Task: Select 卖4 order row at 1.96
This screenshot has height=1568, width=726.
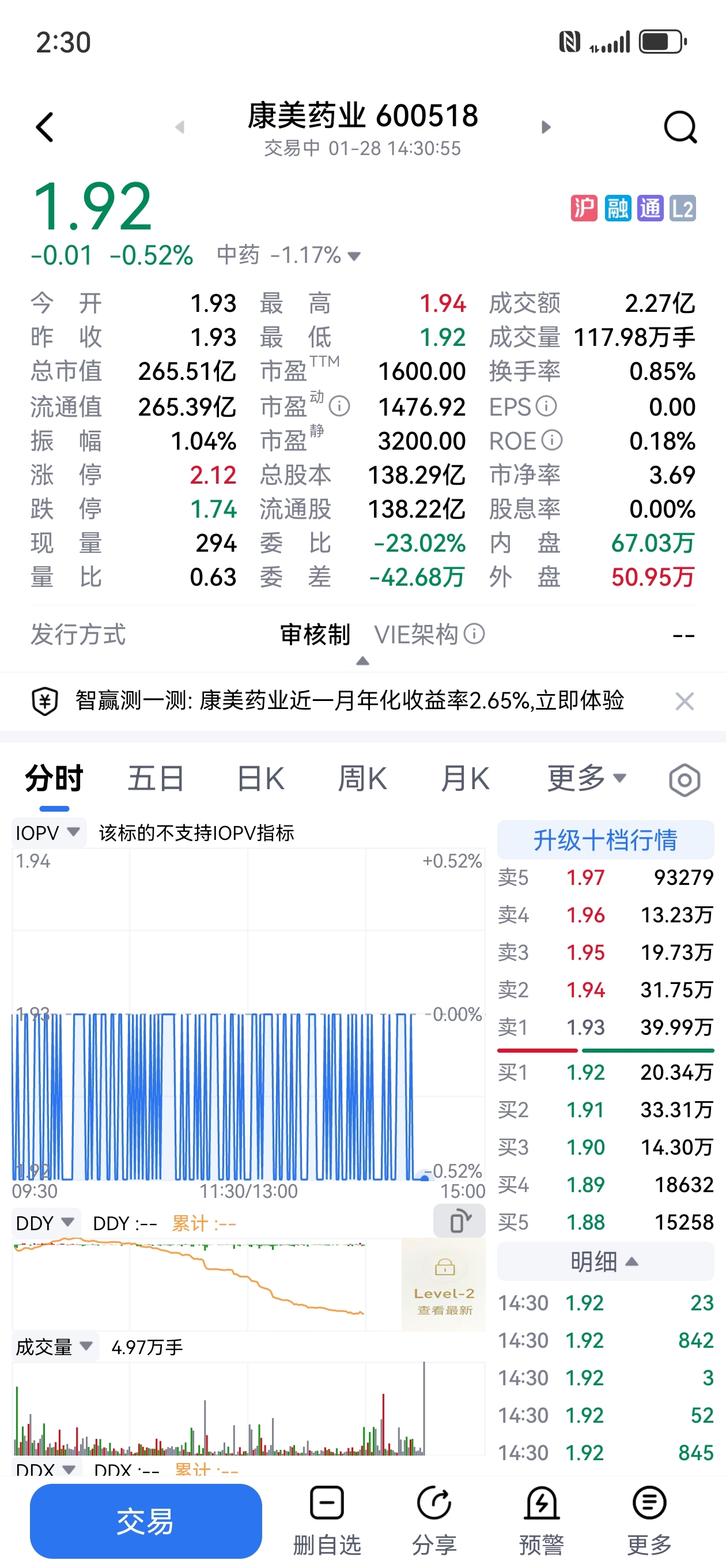Action: [606, 915]
